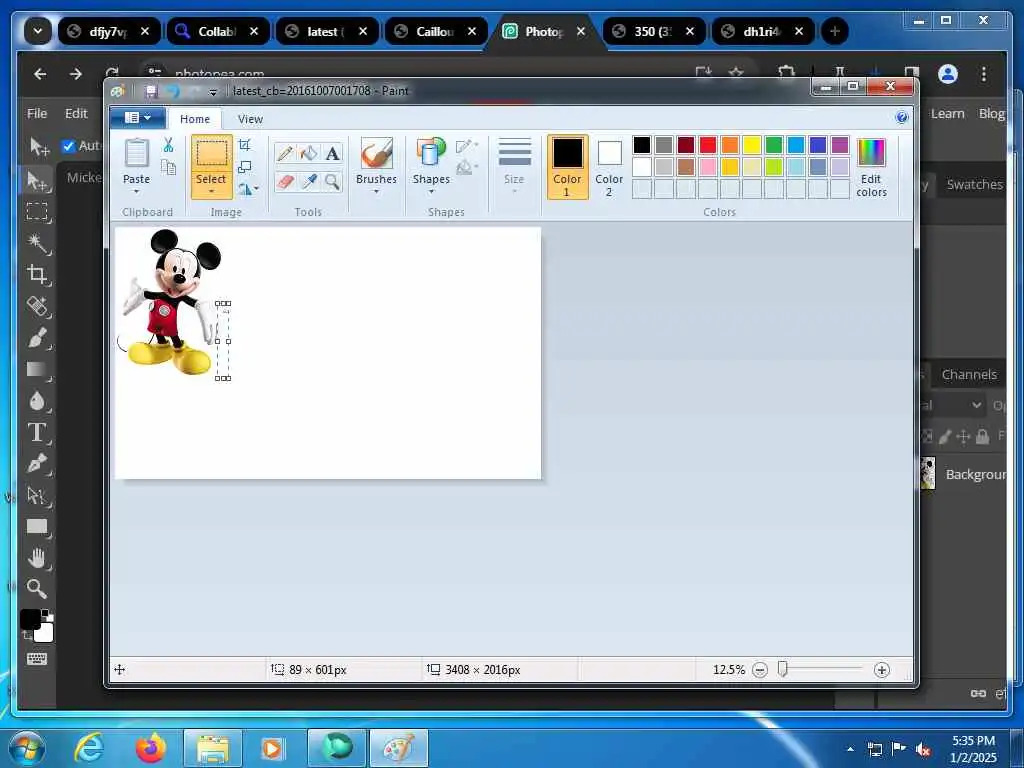The width and height of the screenshot is (1024, 768).
Task: Expand the Select options arrow
Action: click(x=212, y=192)
